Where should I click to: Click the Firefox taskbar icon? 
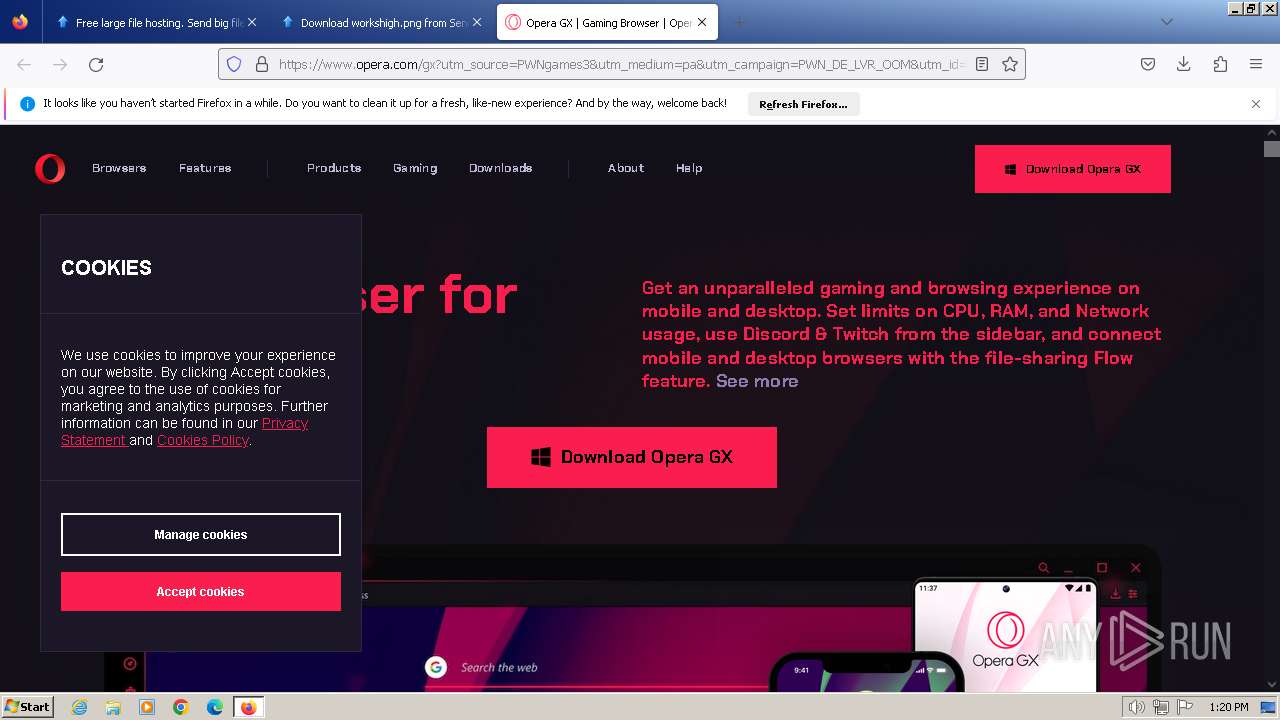coord(249,707)
